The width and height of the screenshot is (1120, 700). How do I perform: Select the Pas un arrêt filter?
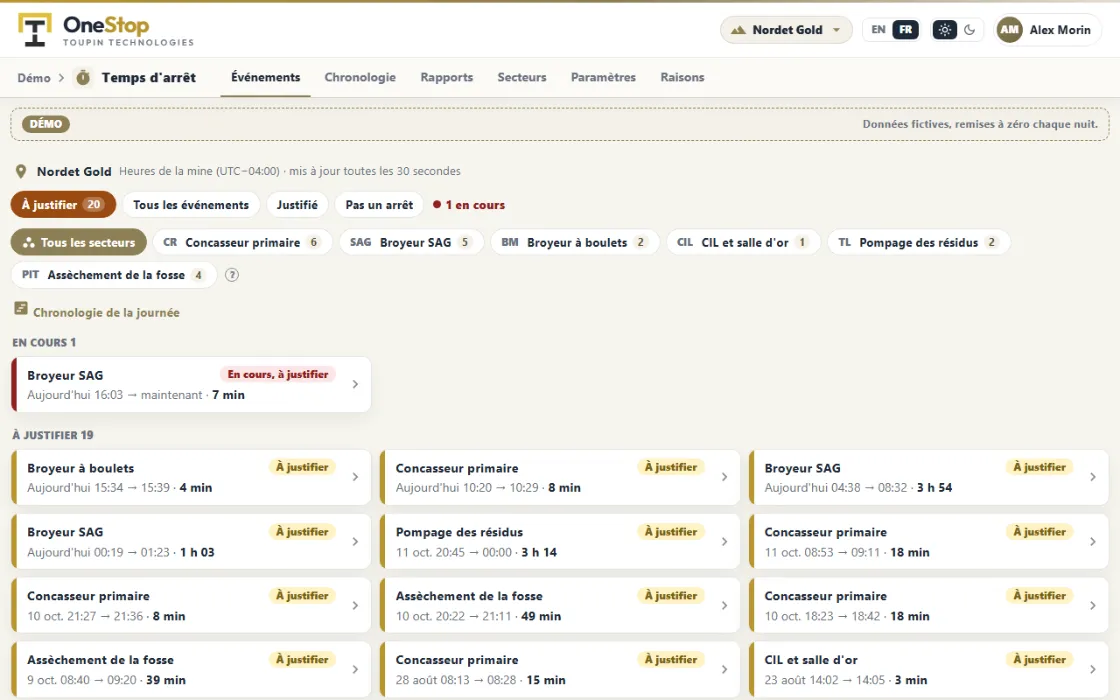tap(379, 205)
